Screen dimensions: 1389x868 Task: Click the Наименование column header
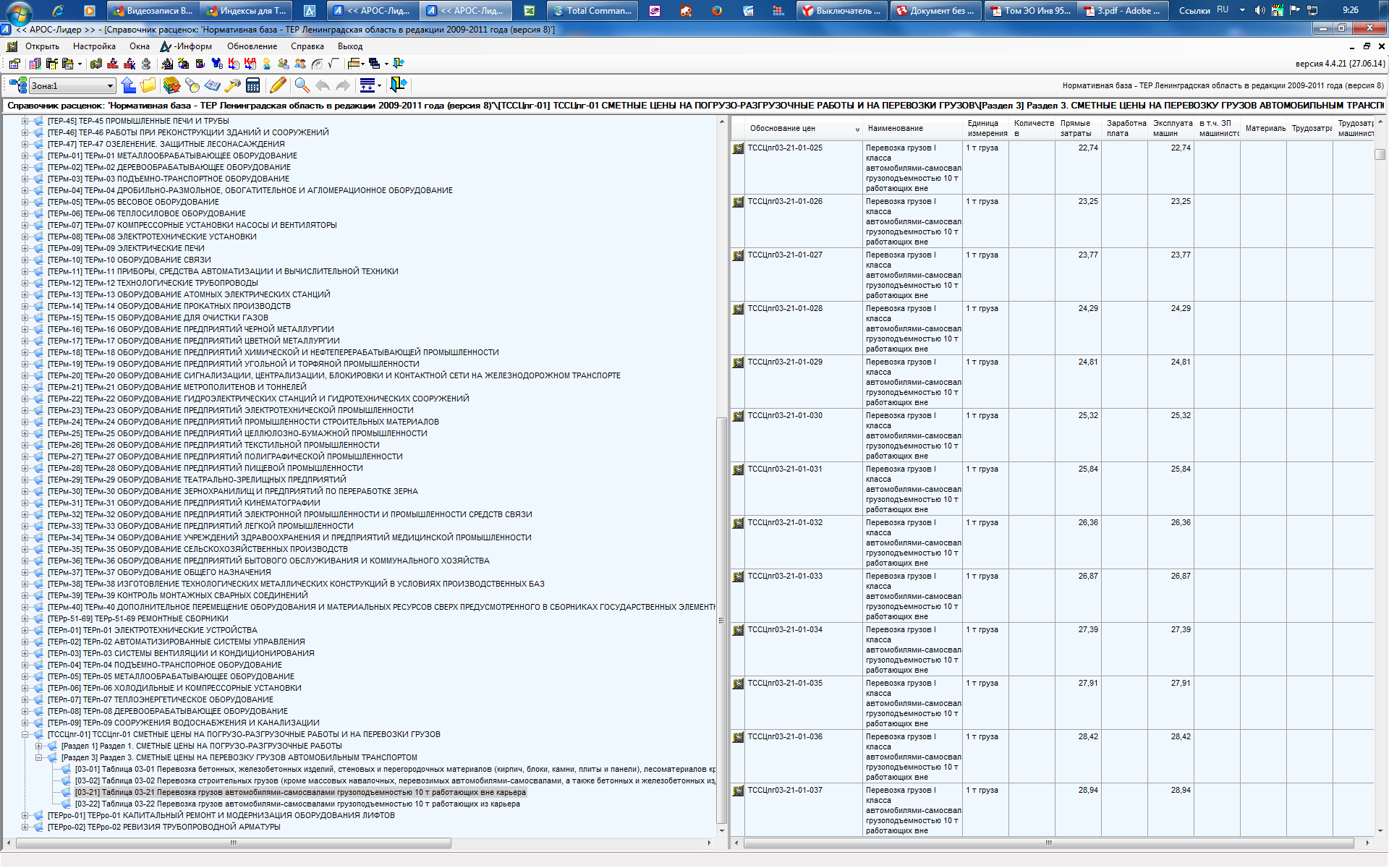[895, 128]
